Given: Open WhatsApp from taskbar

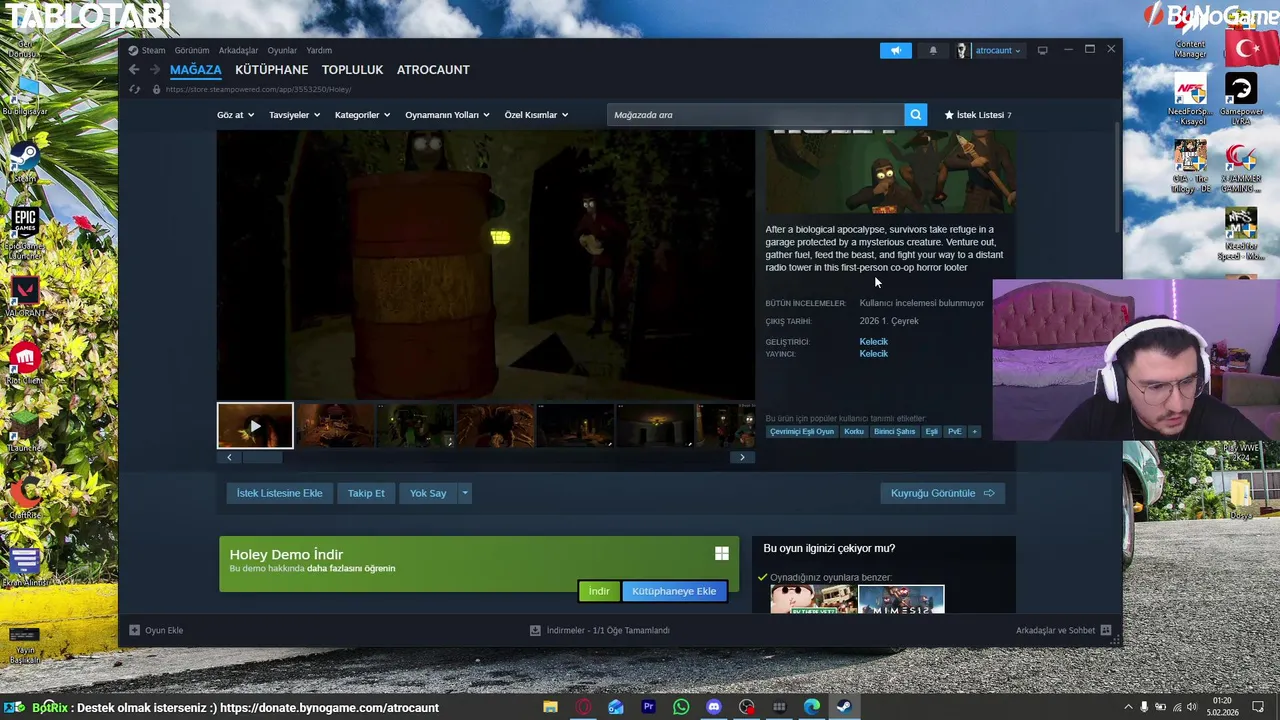Looking at the screenshot, I should point(681,707).
